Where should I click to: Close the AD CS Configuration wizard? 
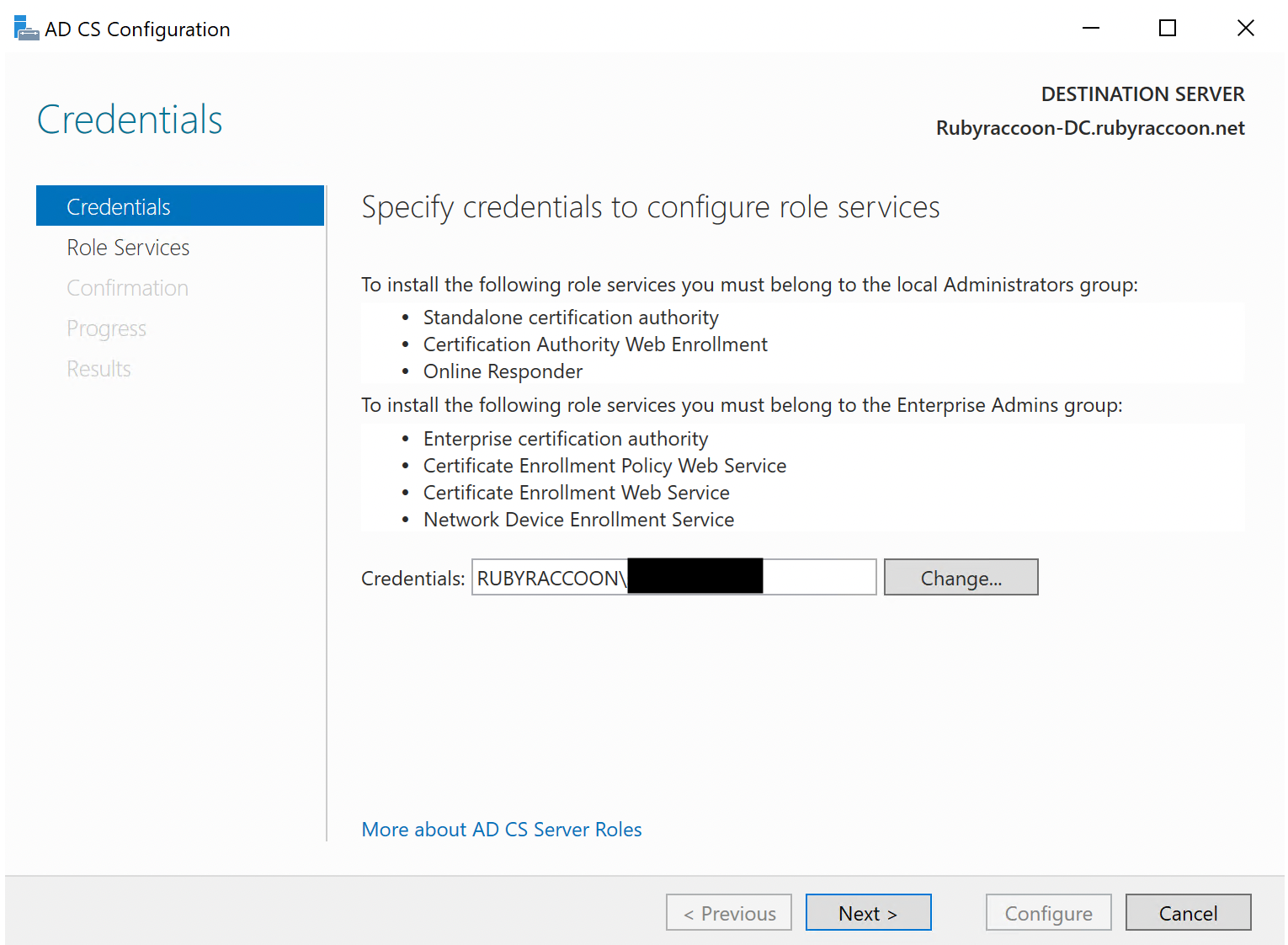click(x=1245, y=28)
